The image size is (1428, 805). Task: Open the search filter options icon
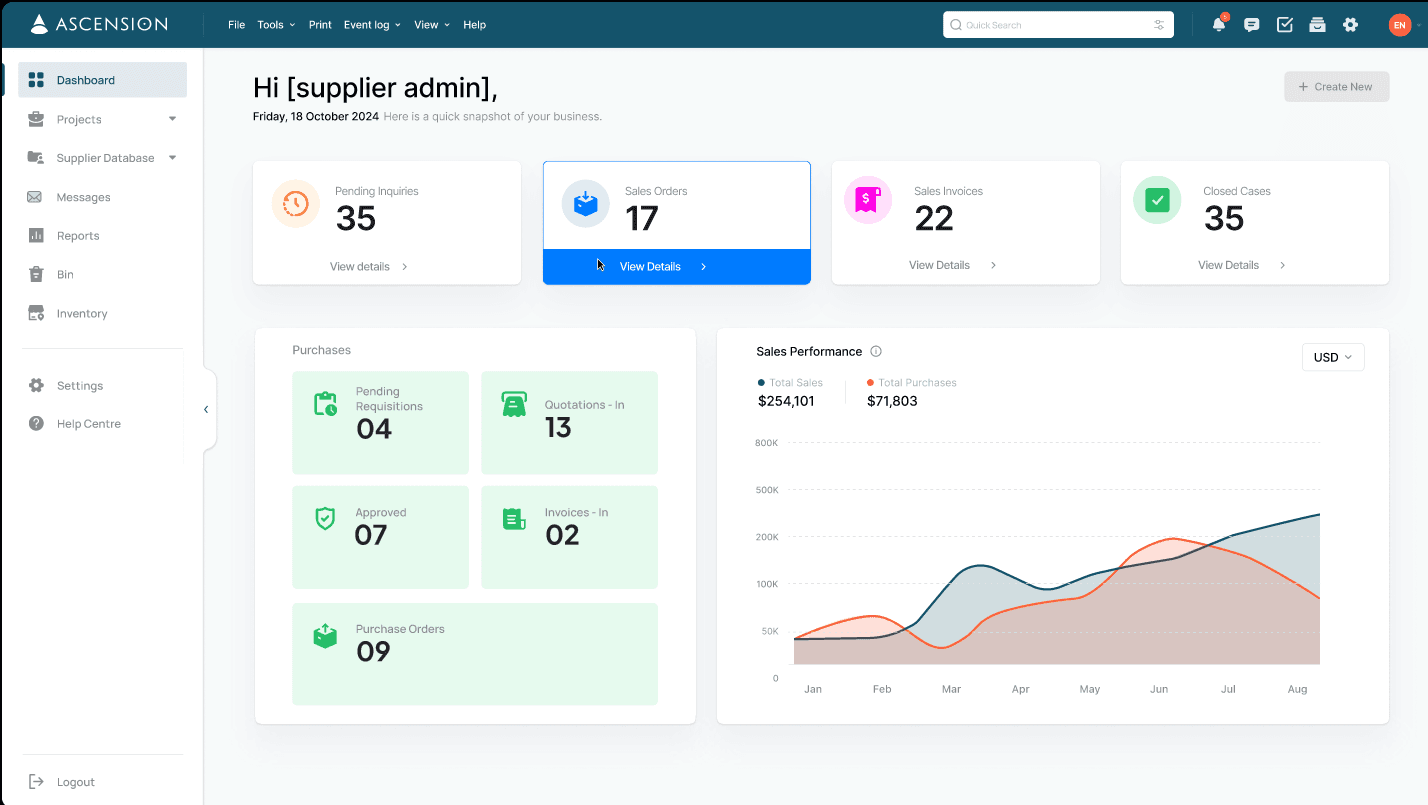tap(1159, 24)
